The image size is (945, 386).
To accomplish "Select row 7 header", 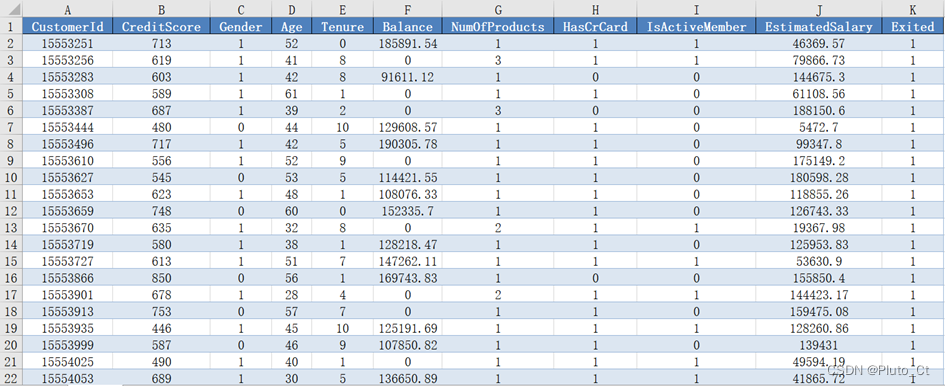I will coord(11,127).
